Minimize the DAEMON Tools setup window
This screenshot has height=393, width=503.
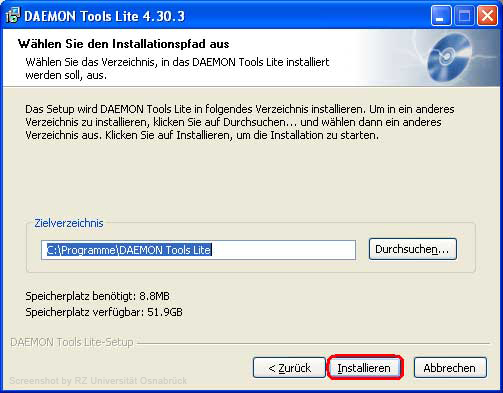click(x=441, y=15)
